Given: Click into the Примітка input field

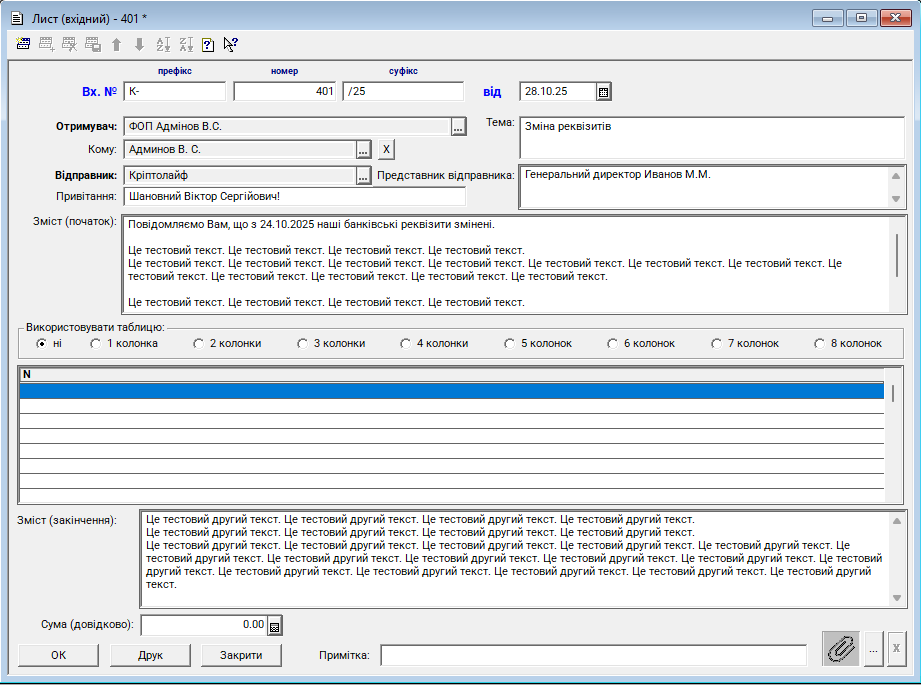Looking at the screenshot, I should [x=592, y=655].
